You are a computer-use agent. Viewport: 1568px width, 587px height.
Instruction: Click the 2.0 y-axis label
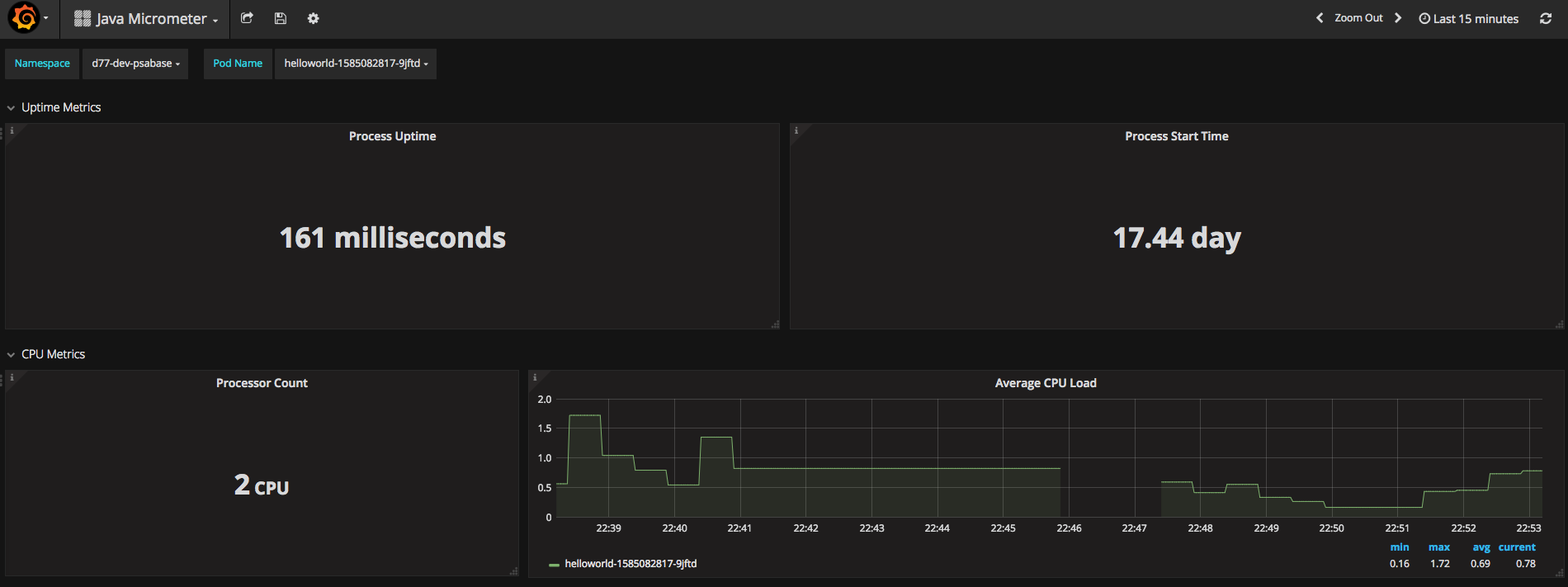tap(545, 400)
